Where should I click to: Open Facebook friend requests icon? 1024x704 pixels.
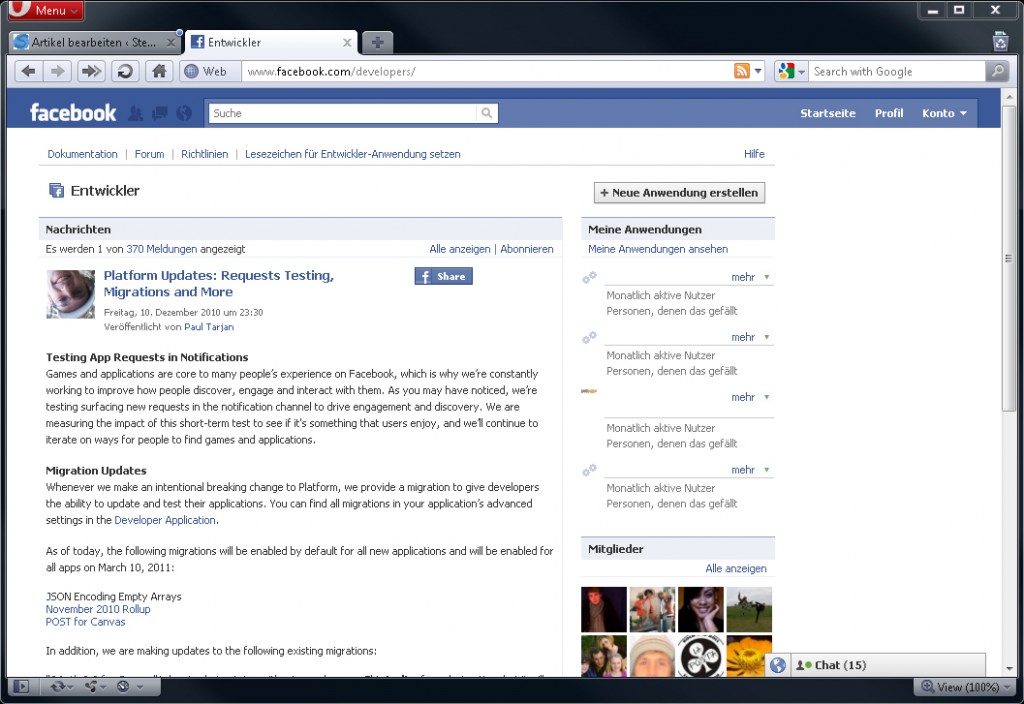pyautogui.click(x=135, y=114)
